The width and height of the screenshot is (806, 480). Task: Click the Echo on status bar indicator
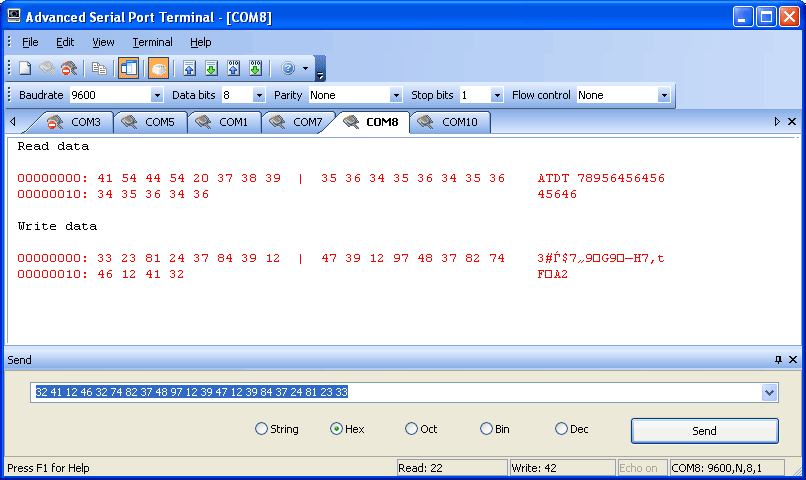pyautogui.click(x=642, y=468)
